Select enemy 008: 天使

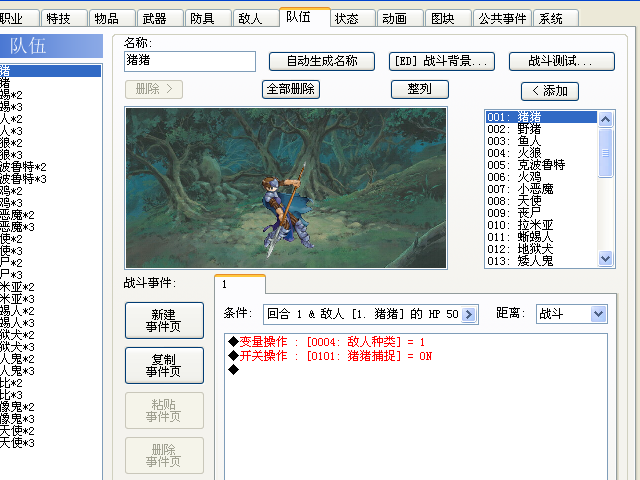click(x=541, y=201)
